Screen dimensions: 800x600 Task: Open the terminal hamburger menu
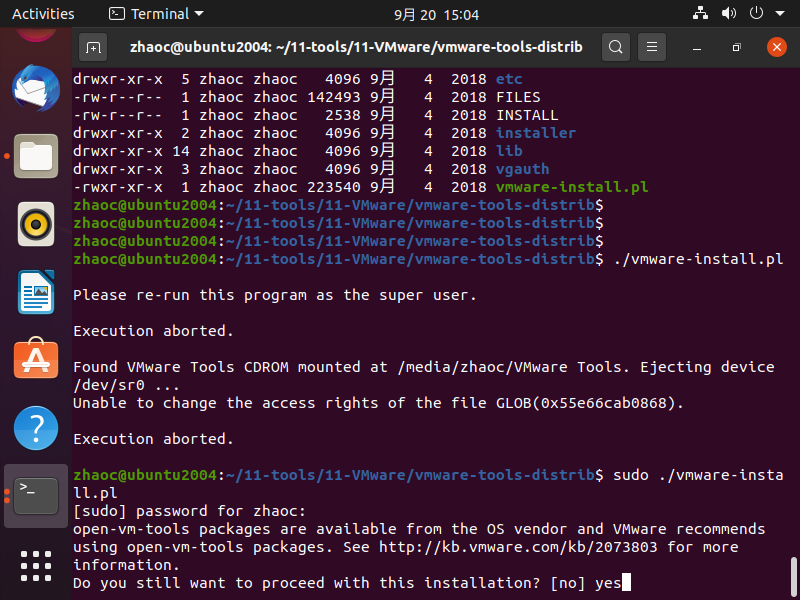pos(652,47)
